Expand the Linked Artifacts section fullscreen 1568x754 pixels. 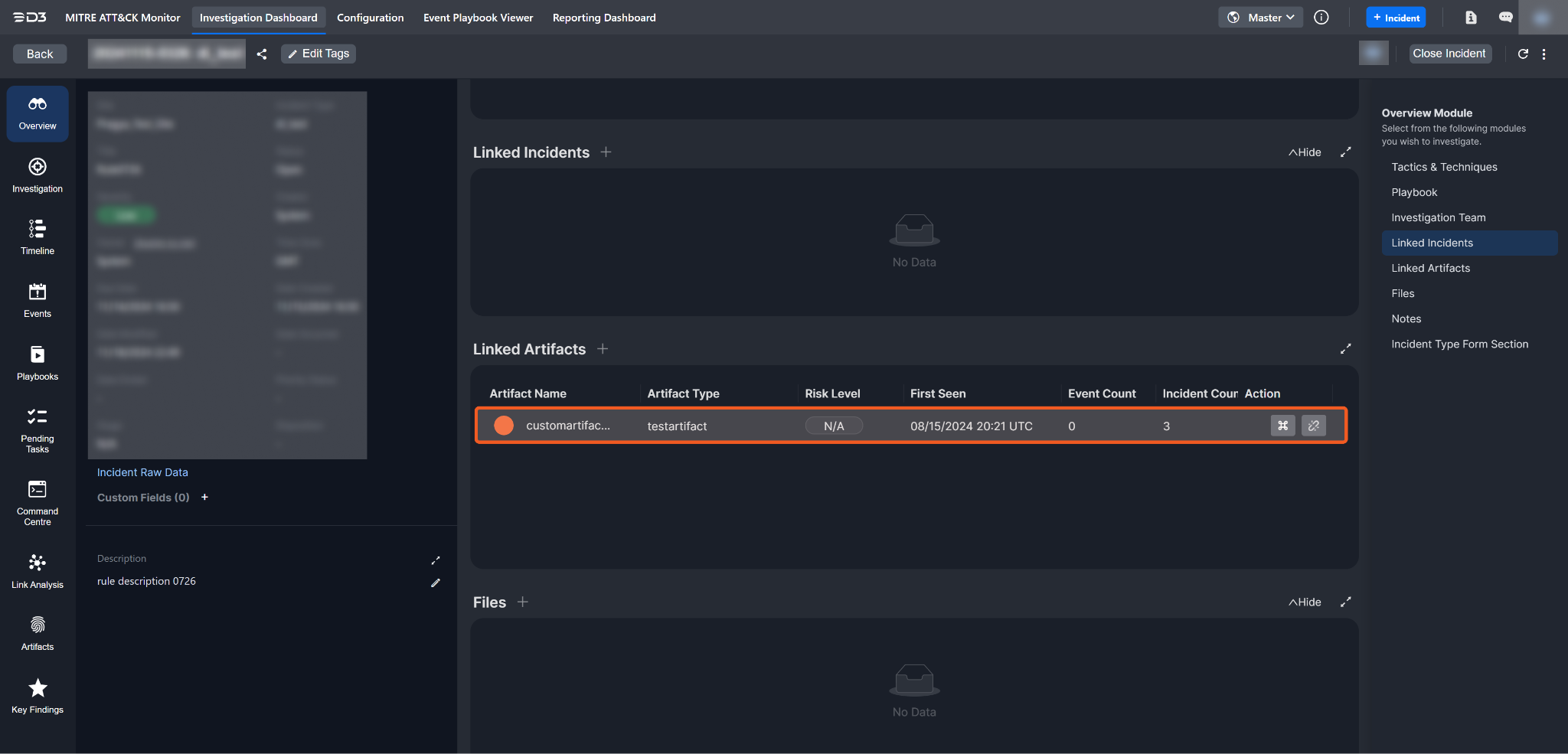click(1345, 349)
